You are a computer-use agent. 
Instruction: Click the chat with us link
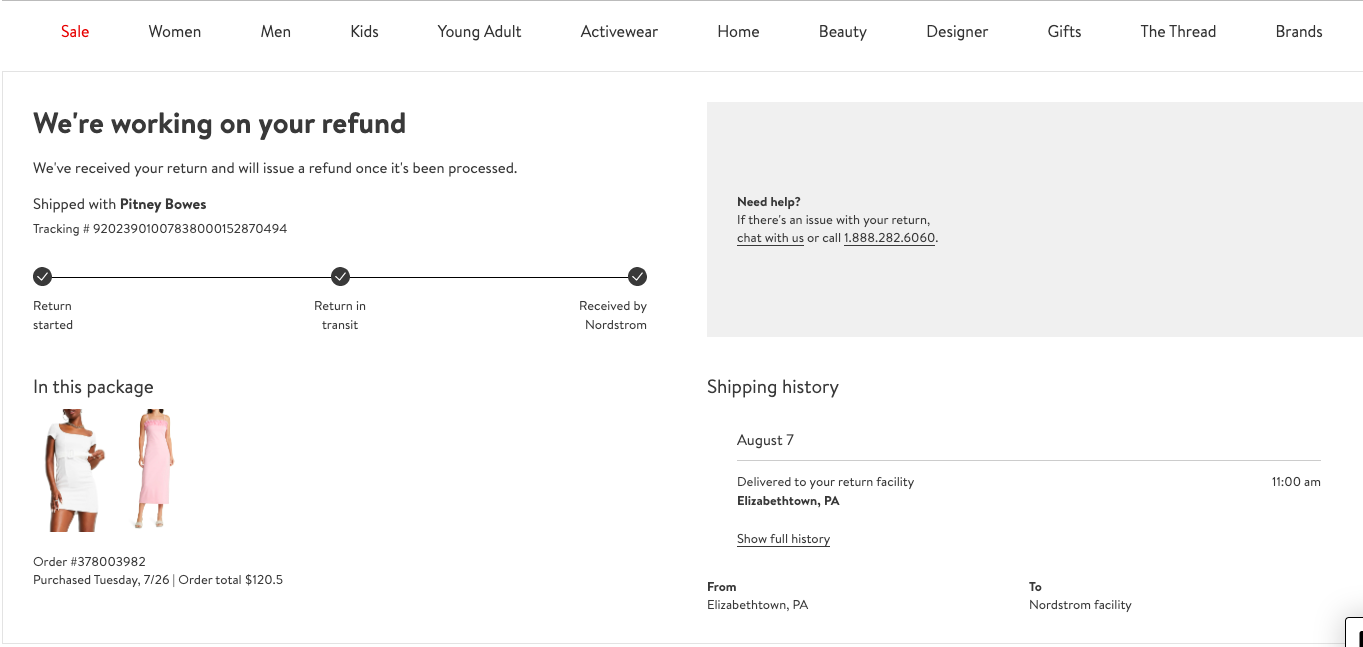pyautogui.click(x=770, y=238)
